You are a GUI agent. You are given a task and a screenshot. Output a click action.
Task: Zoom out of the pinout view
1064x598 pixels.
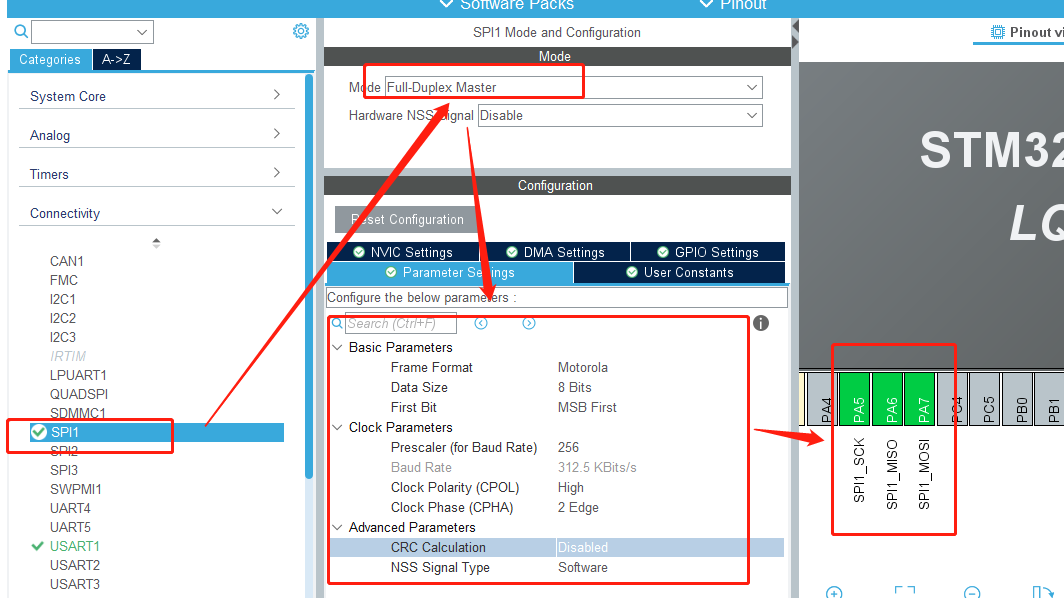[972, 593]
